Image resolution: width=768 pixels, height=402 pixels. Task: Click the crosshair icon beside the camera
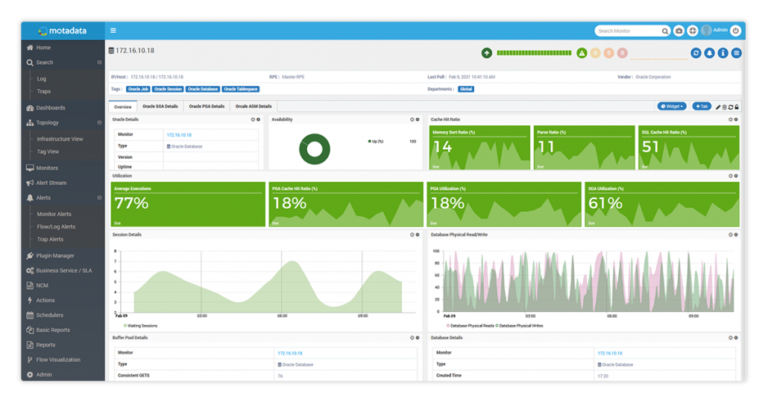(692, 31)
